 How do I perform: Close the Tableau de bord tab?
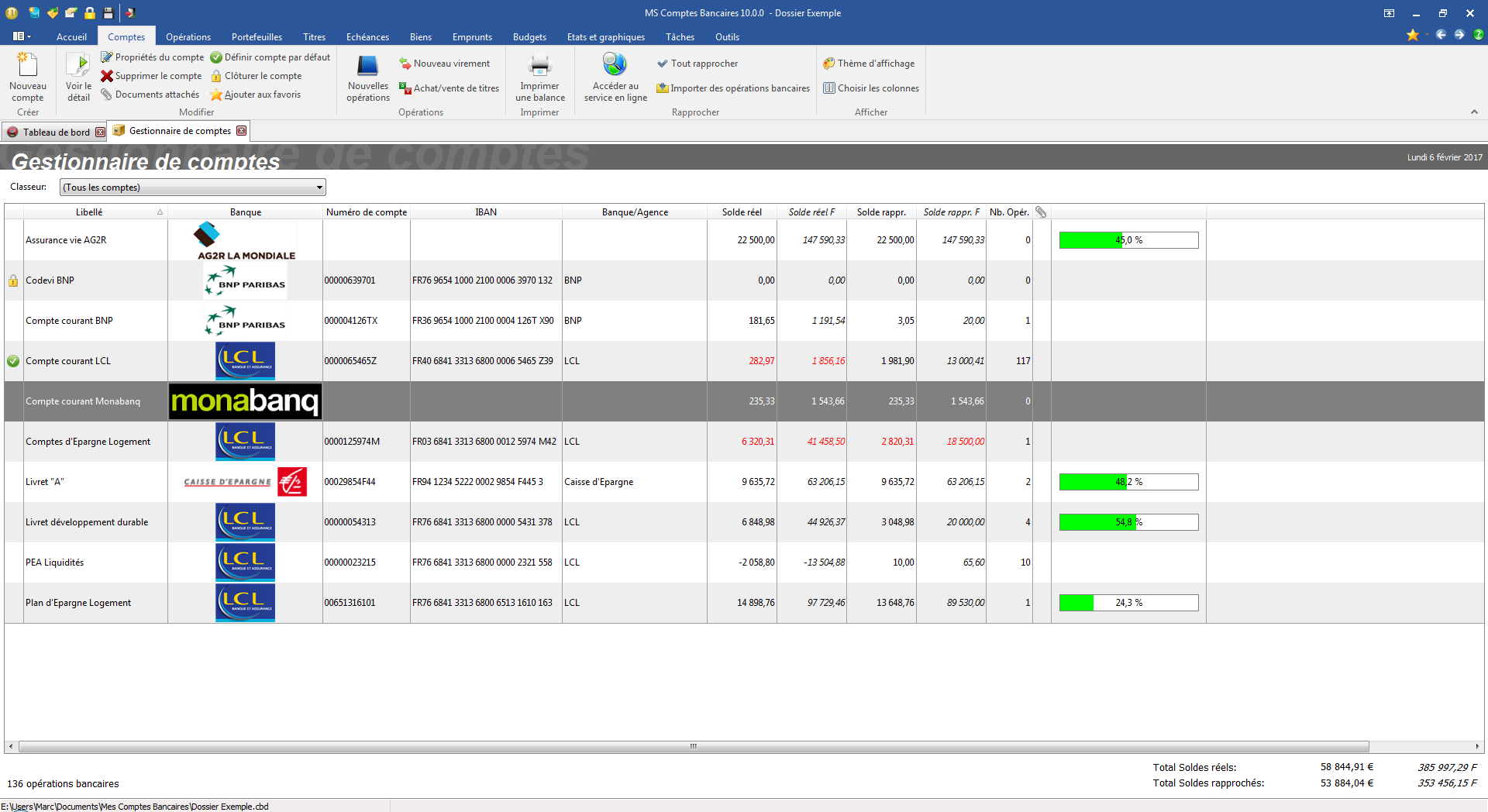100,132
